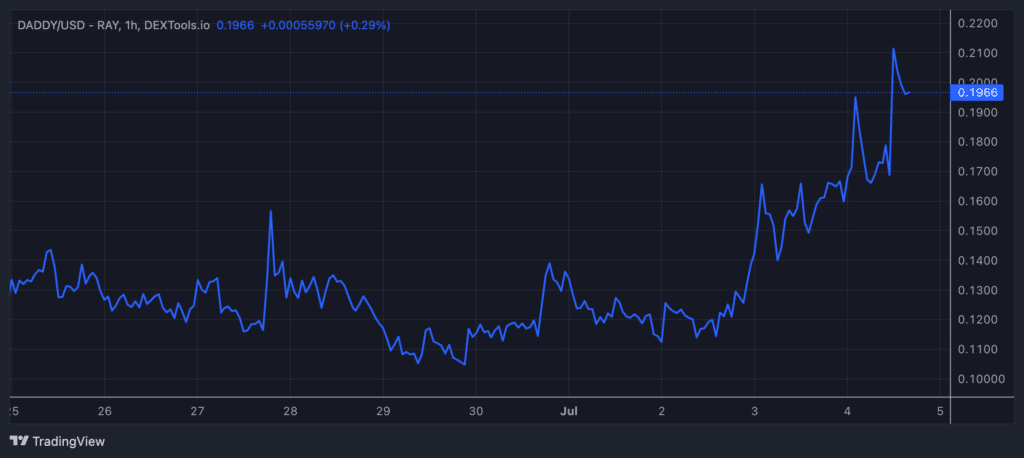Click the Jul label on time axis
The image size is (1024, 458).
569,412
